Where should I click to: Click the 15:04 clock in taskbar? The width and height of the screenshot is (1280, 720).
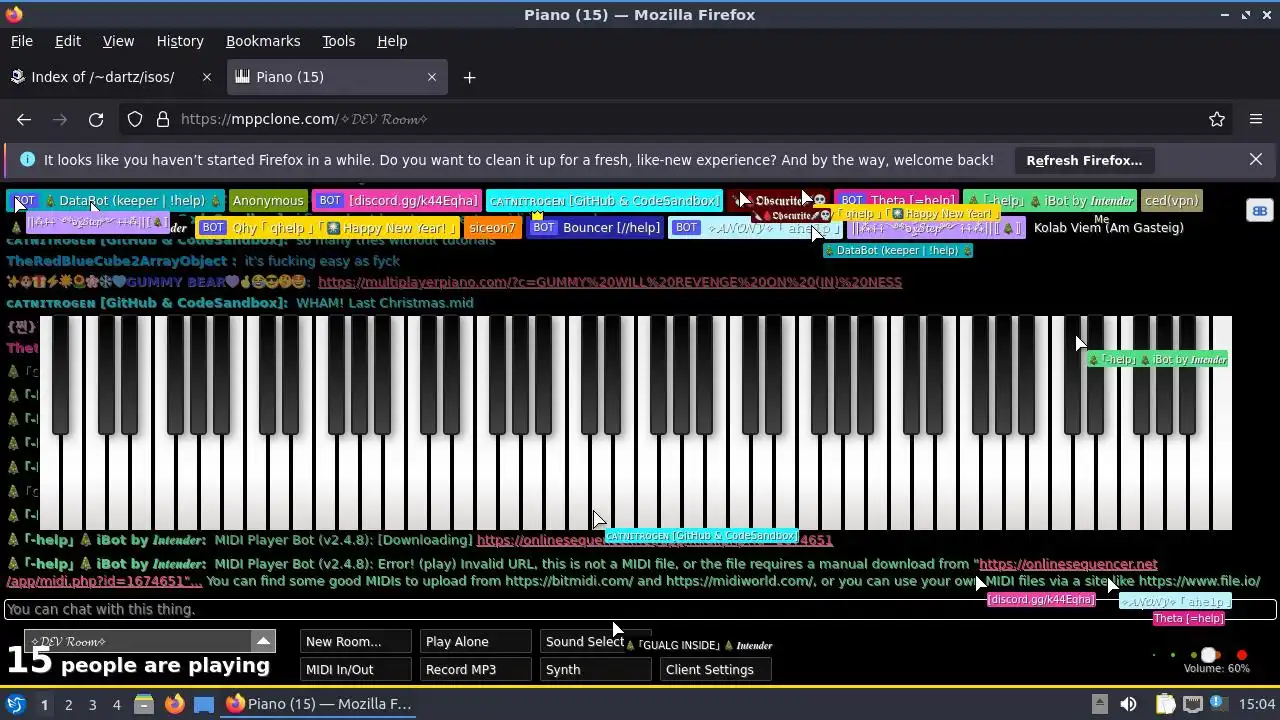point(1257,704)
